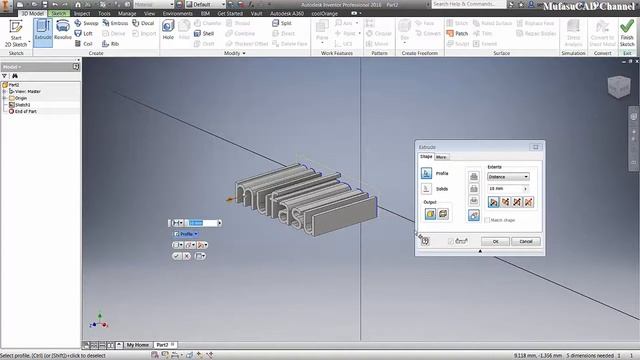Screen dimensions: 640x360
Task: Select Solid output in Extrude dialog
Action: tap(430, 213)
